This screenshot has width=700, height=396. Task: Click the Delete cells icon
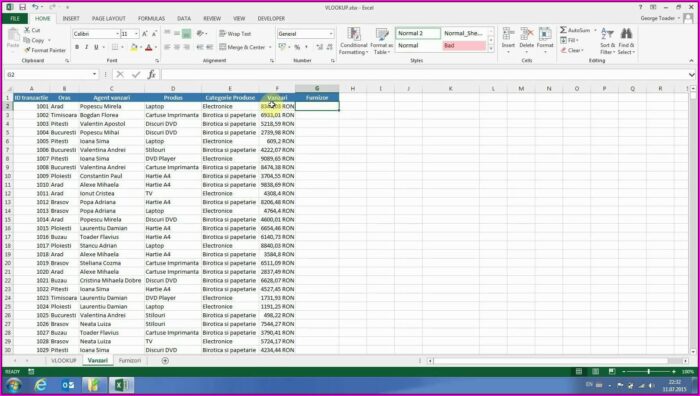[x=527, y=34]
